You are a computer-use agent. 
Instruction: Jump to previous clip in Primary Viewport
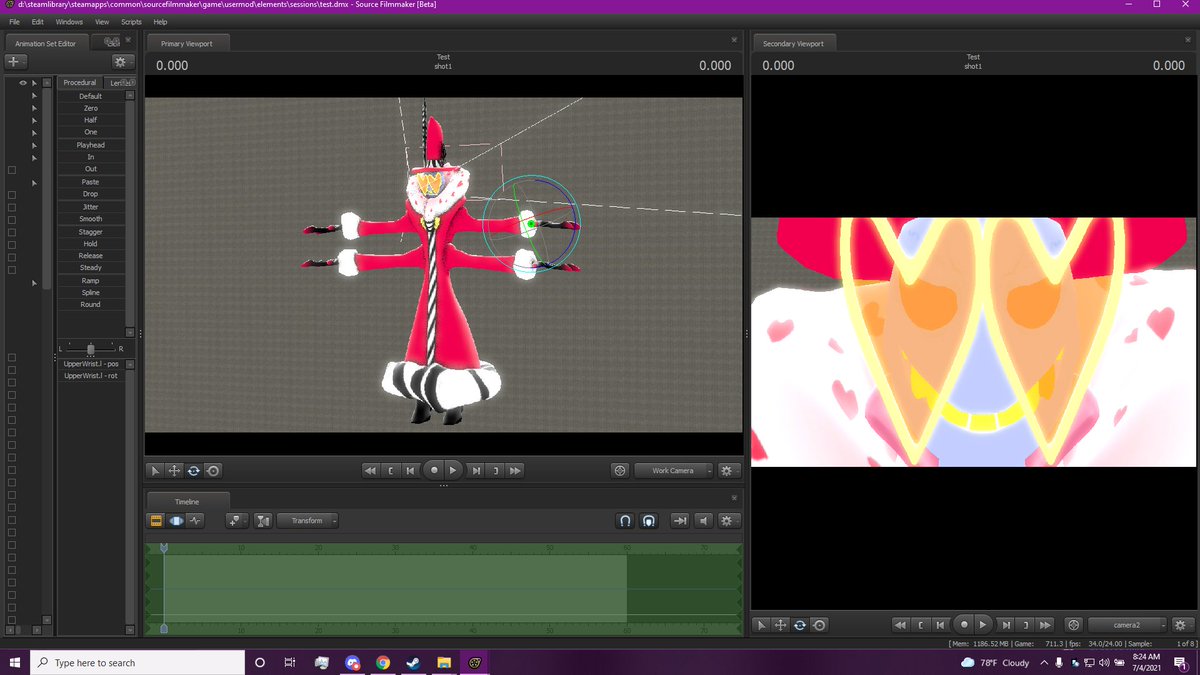(x=410, y=470)
